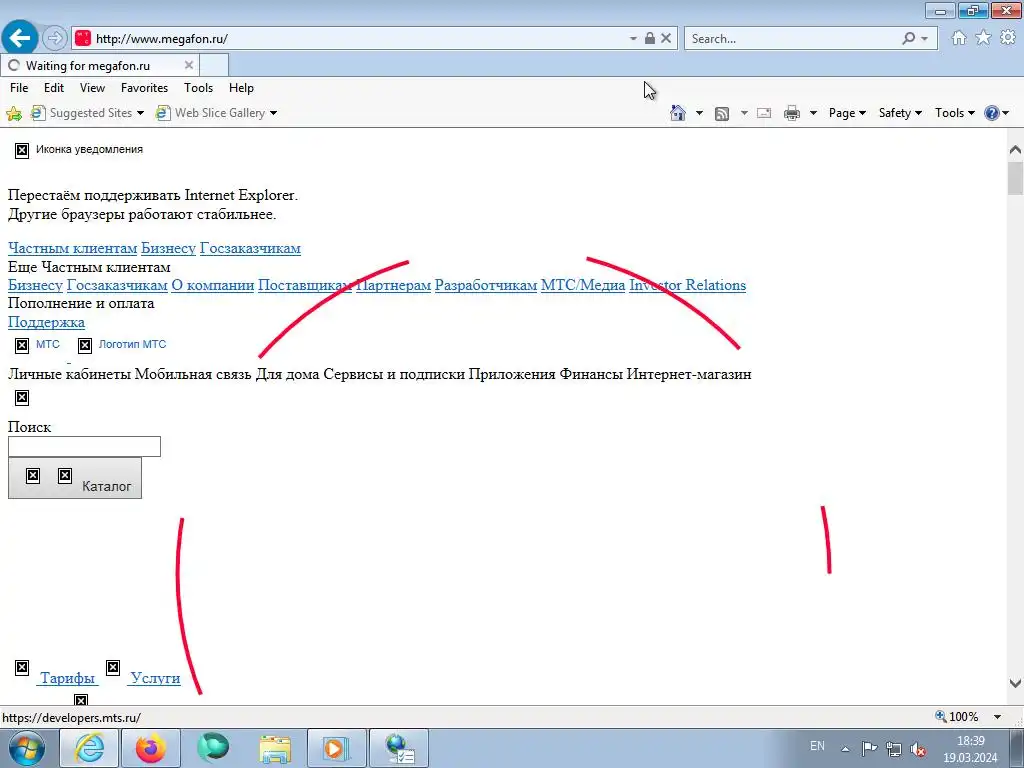
Task: Open the Favorites menu
Action: pos(144,88)
